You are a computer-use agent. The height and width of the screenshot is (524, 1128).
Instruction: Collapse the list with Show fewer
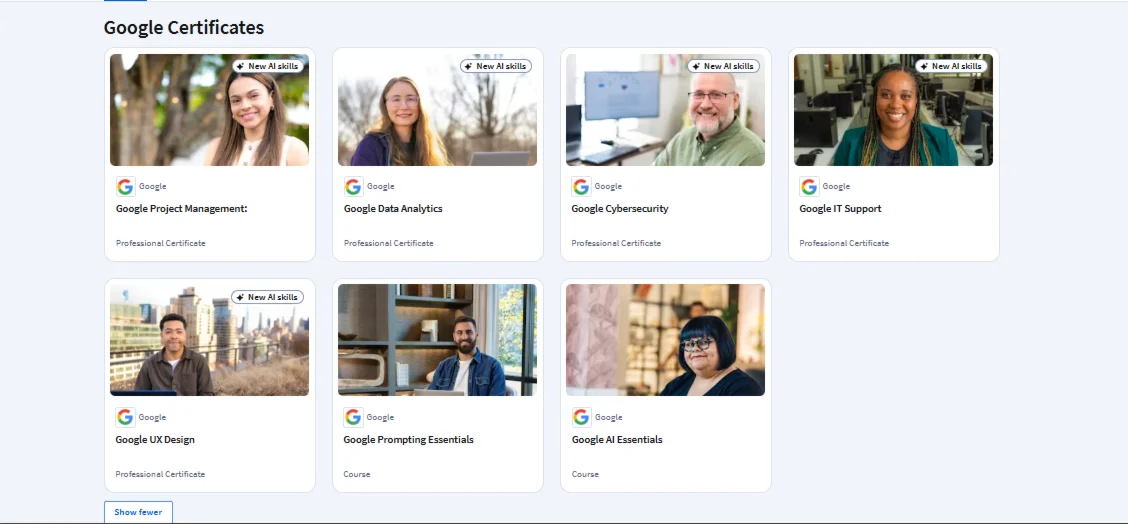point(138,512)
